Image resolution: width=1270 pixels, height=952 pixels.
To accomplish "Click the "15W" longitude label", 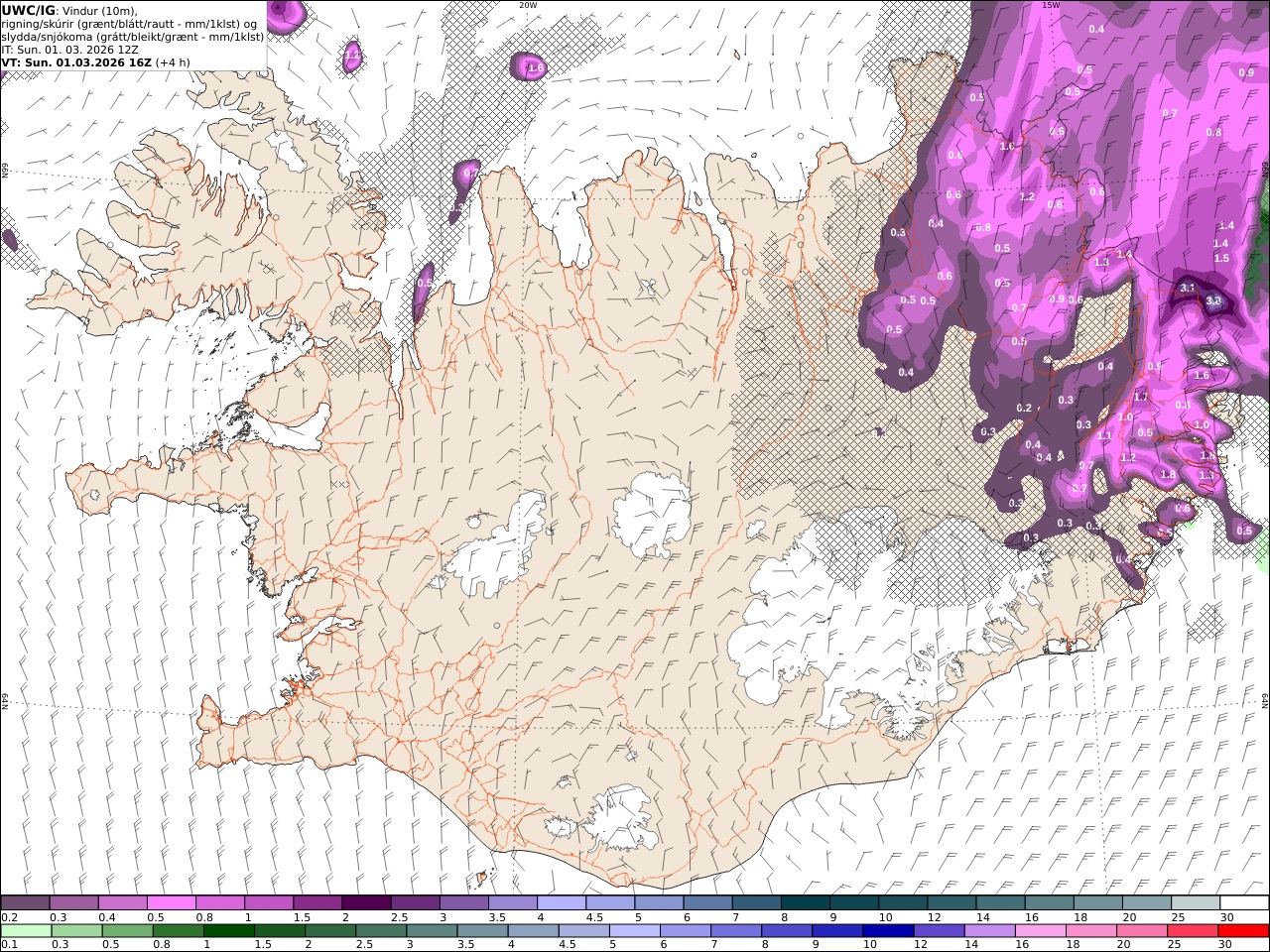I will click(x=1051, y=5).
